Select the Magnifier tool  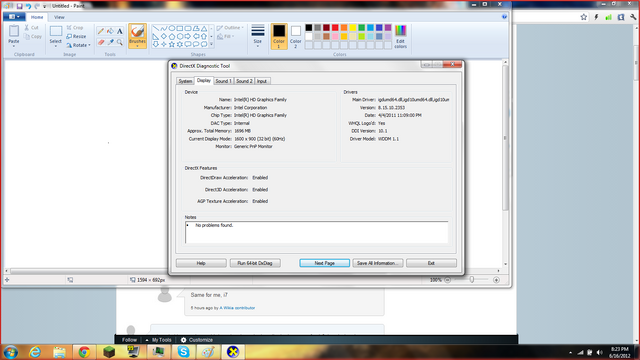pyautogui.click(x=120, y=42)
